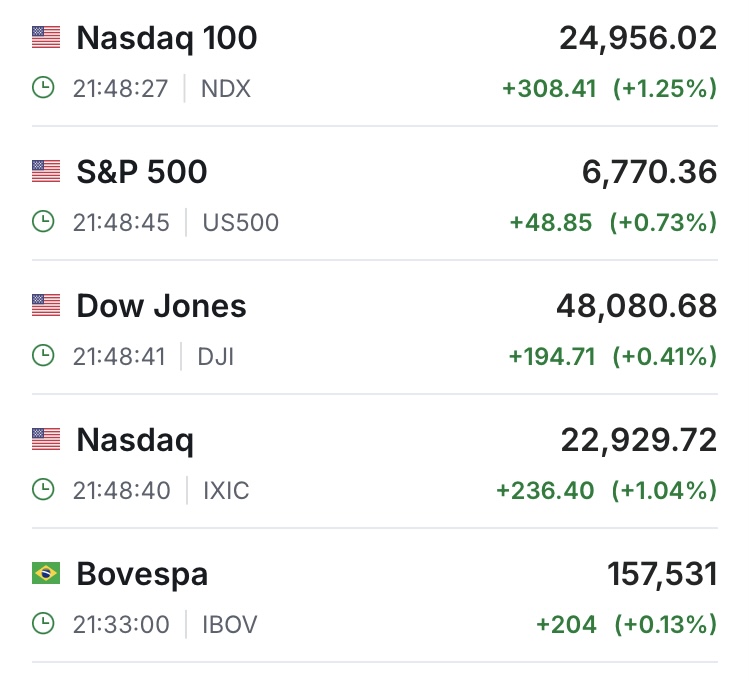Viewport: 750px width, 681px height.
Task: Click the clock icon at 21:48:45
Action: point(43,222)
